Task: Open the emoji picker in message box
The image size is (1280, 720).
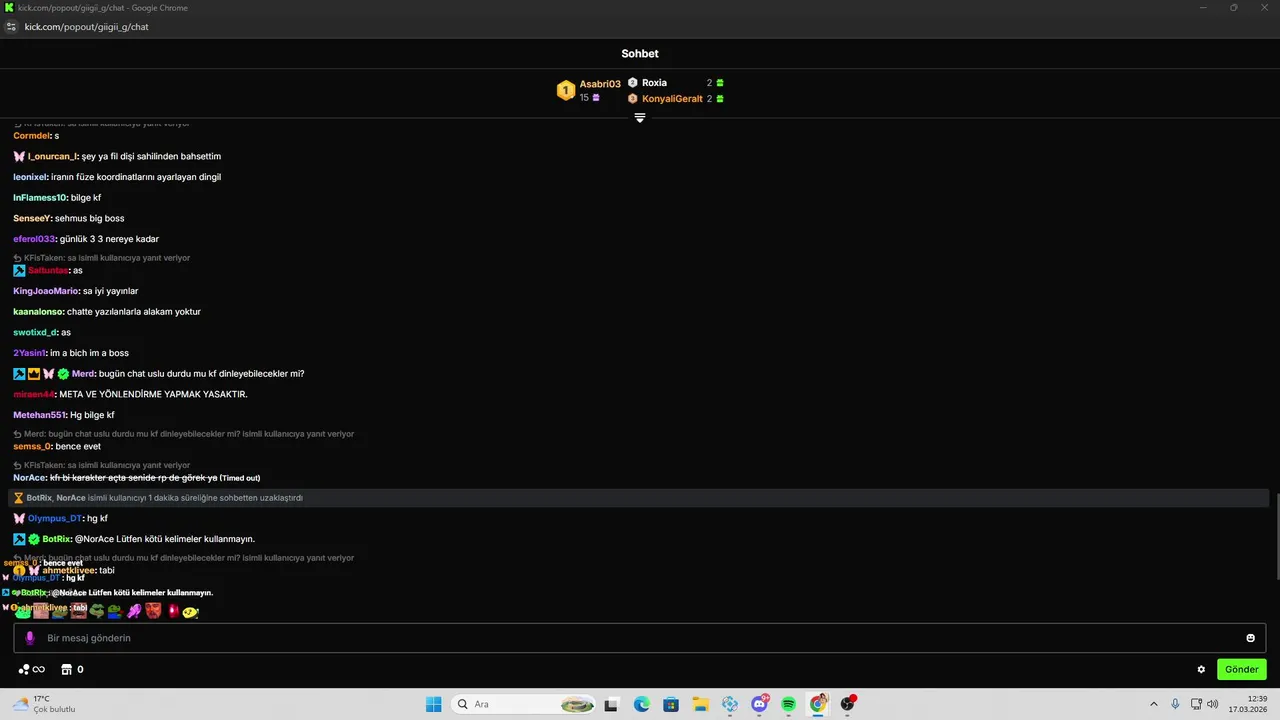Action: [x=1250, y=638]
